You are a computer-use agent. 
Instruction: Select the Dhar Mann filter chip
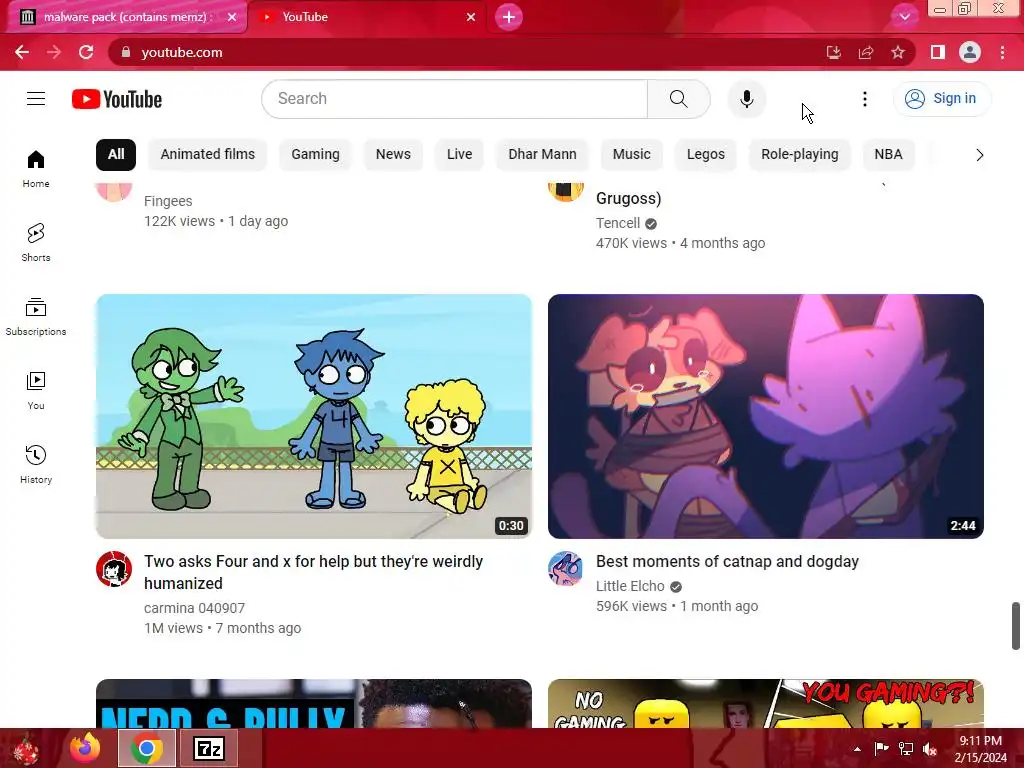543,155
